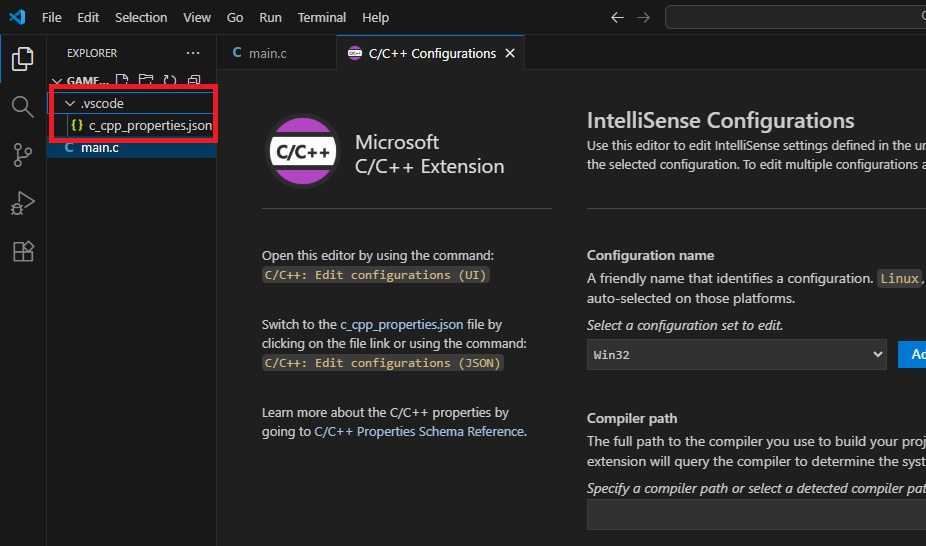
Task: Collapse the GAME project root section
Action: [x=56, y=81]
